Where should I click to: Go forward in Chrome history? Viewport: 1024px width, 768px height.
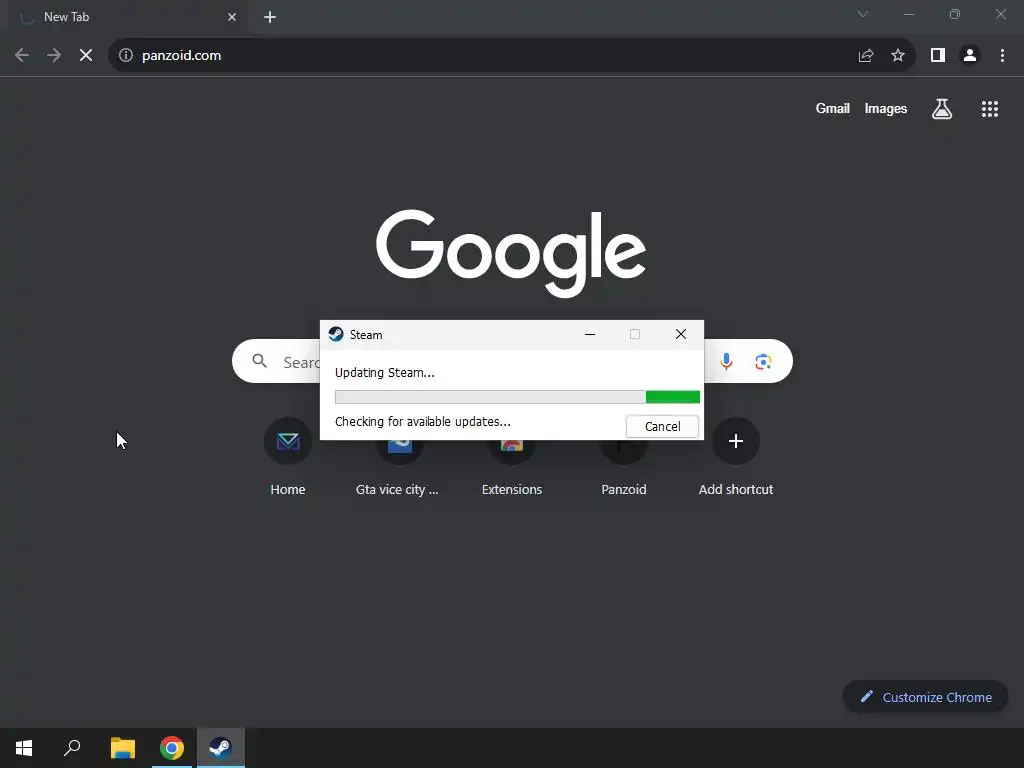click(x=54, y=56)
